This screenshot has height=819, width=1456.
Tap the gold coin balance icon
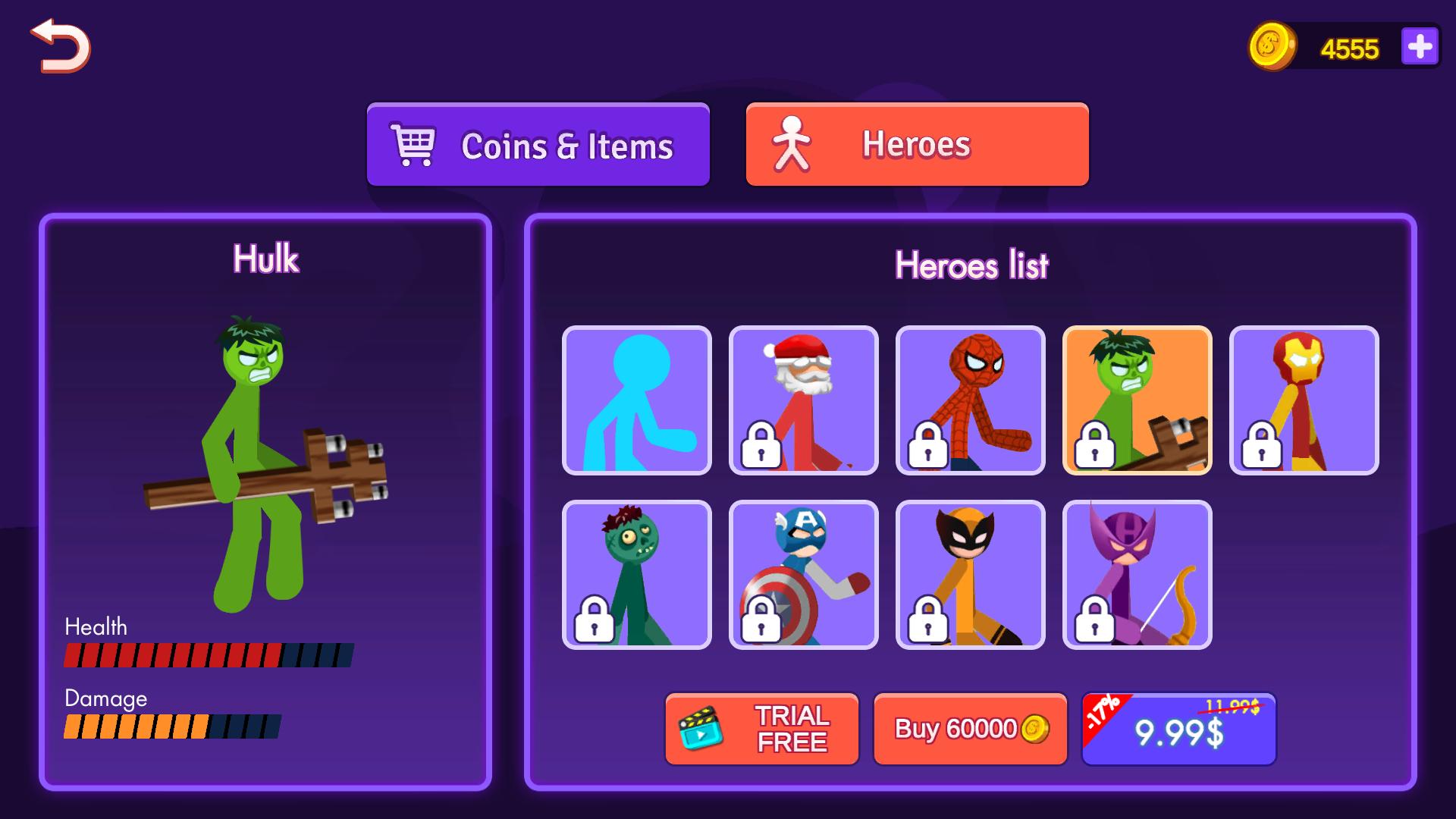tap(1272, 46)
